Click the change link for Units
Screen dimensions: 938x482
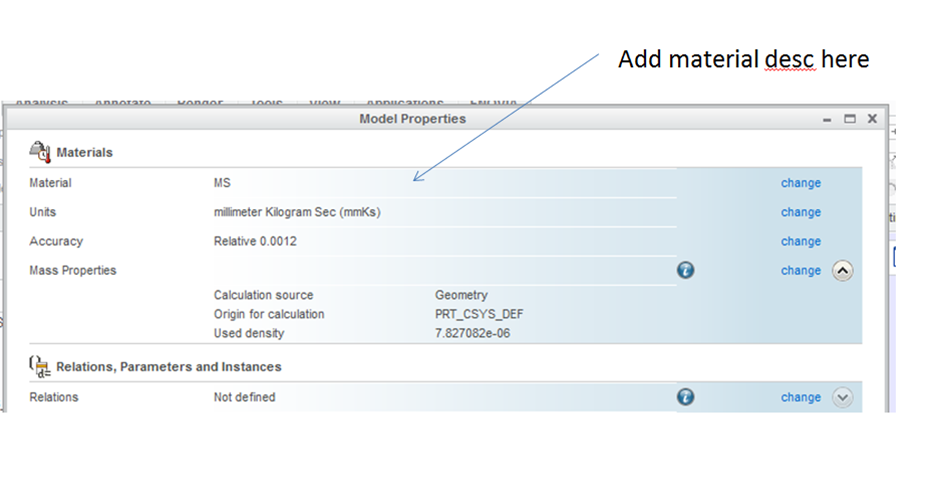tap(800, 212)
